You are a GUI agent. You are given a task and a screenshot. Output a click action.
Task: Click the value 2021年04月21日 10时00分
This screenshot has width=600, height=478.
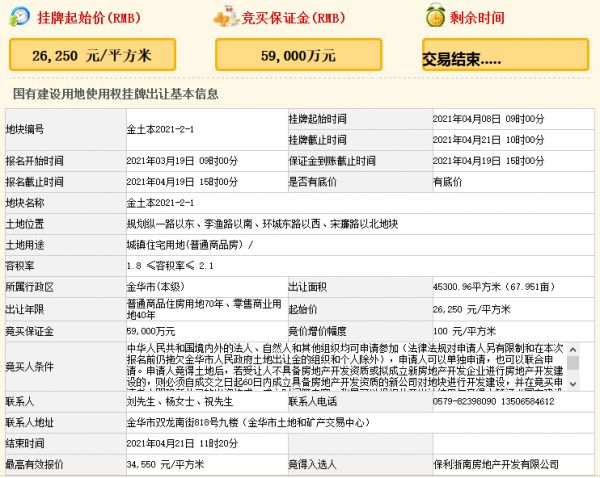(488, 140)
